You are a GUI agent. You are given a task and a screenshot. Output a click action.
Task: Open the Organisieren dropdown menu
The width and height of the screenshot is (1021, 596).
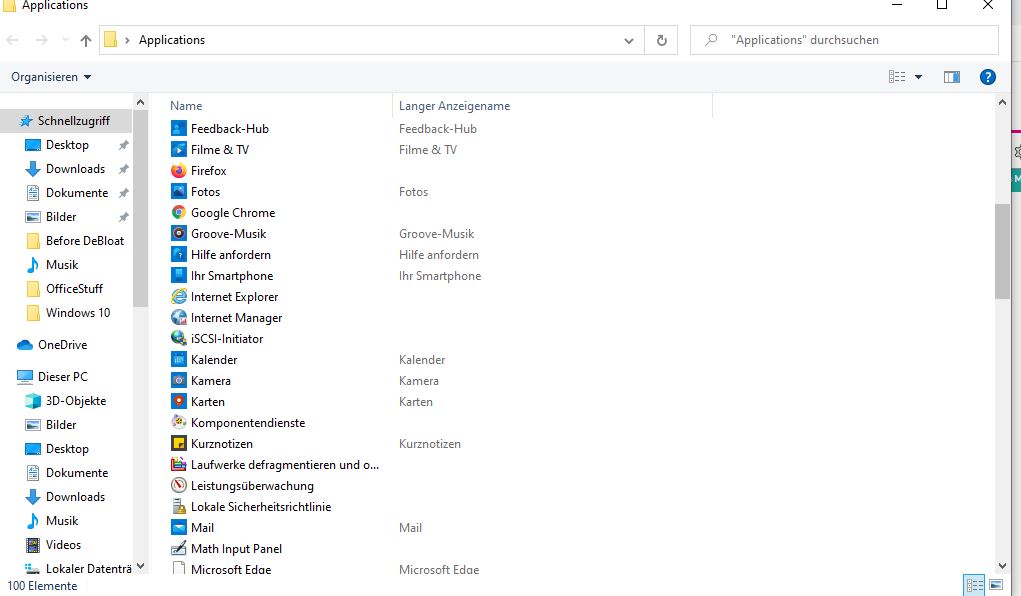[51, 77]
